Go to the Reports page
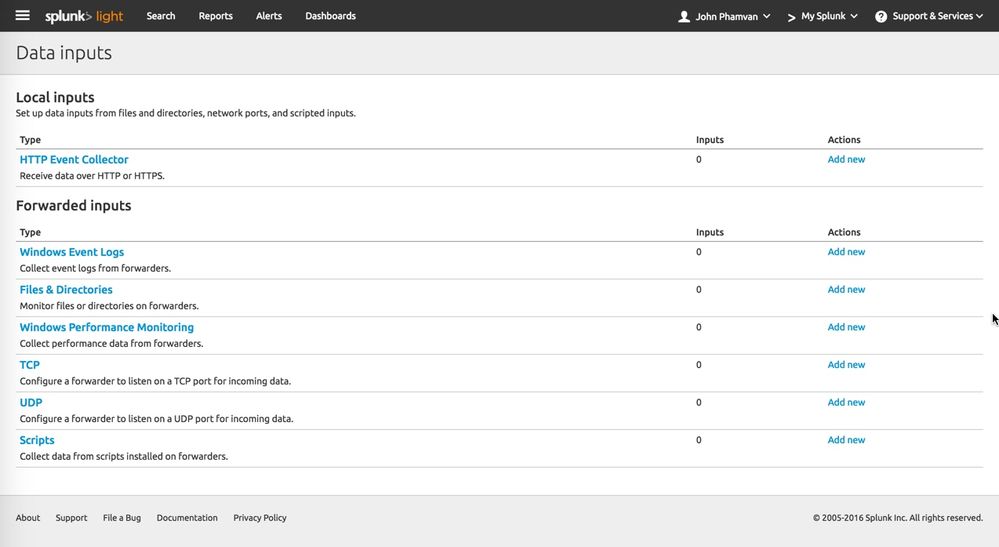The width and height of the screenshot is (999, 547). point(215,16)
